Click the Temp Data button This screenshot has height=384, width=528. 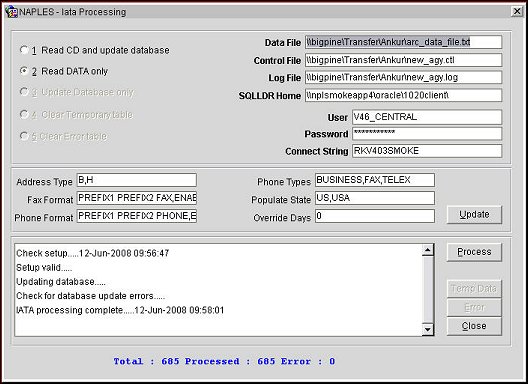point(474,289)
